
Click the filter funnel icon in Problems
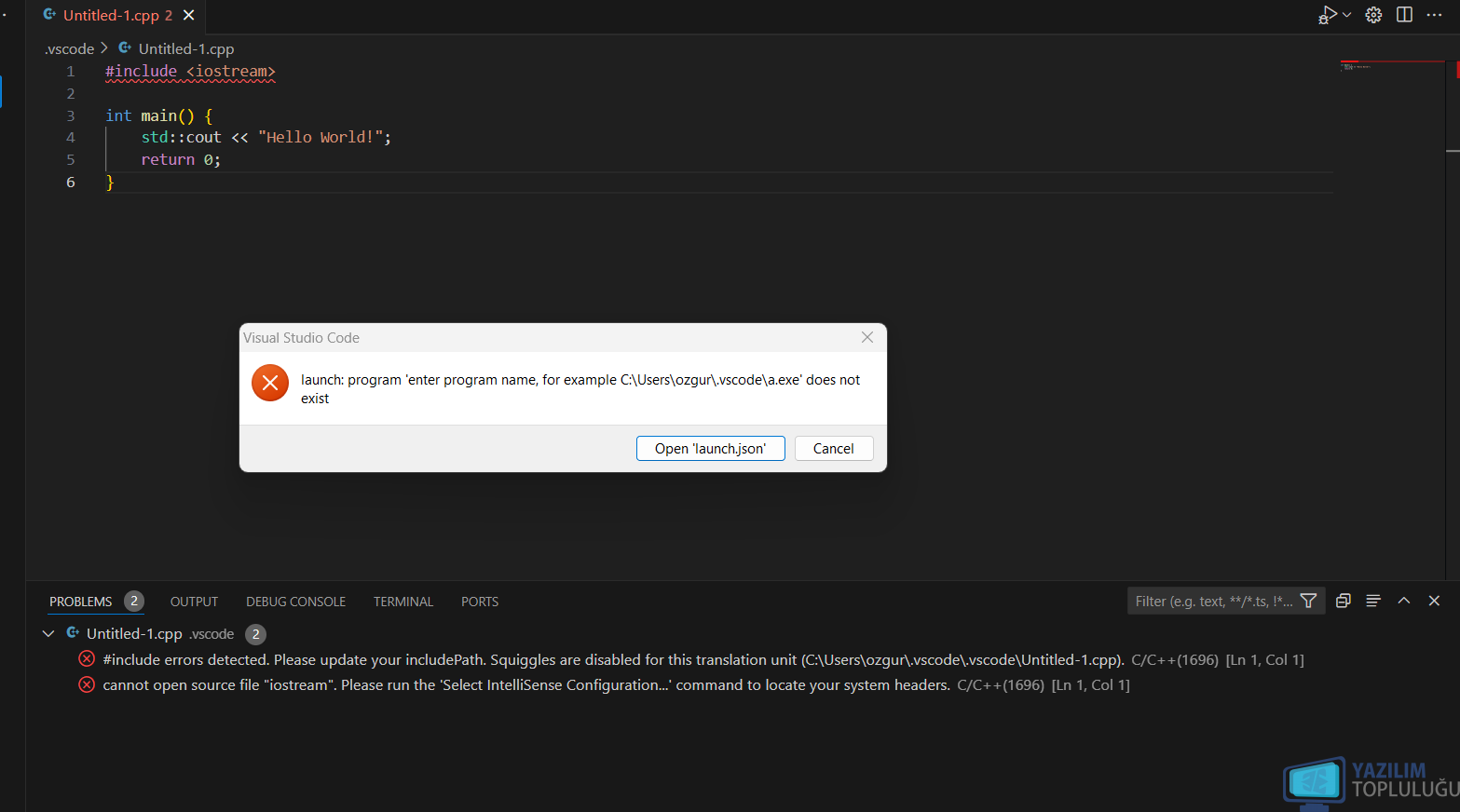coord(1309,602)
